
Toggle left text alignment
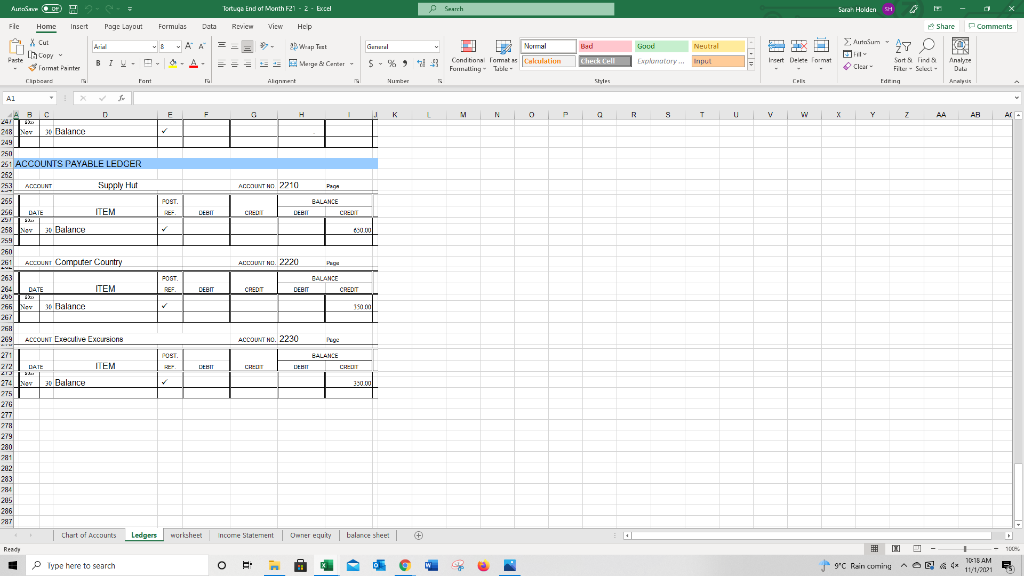coord(222,64)
